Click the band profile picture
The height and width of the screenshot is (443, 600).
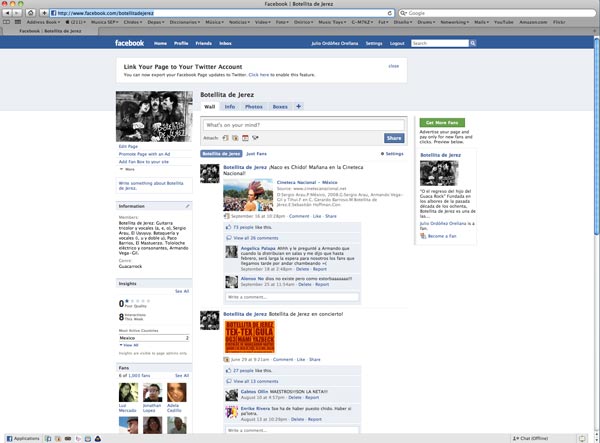pyautogui.click(x=154, y=116)
